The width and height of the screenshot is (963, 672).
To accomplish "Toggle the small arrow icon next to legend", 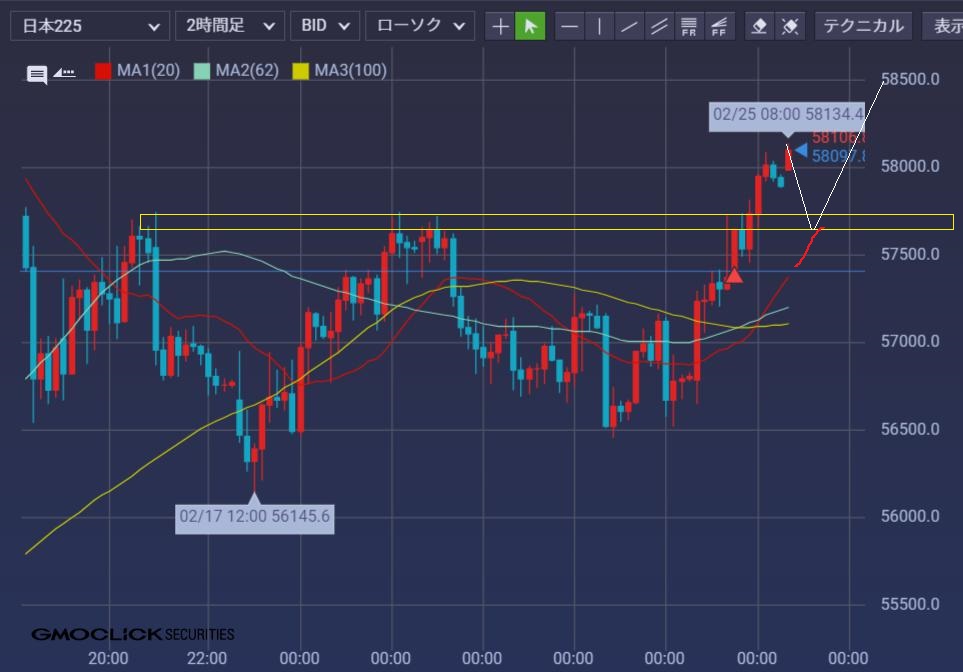I will pos(64,72).
